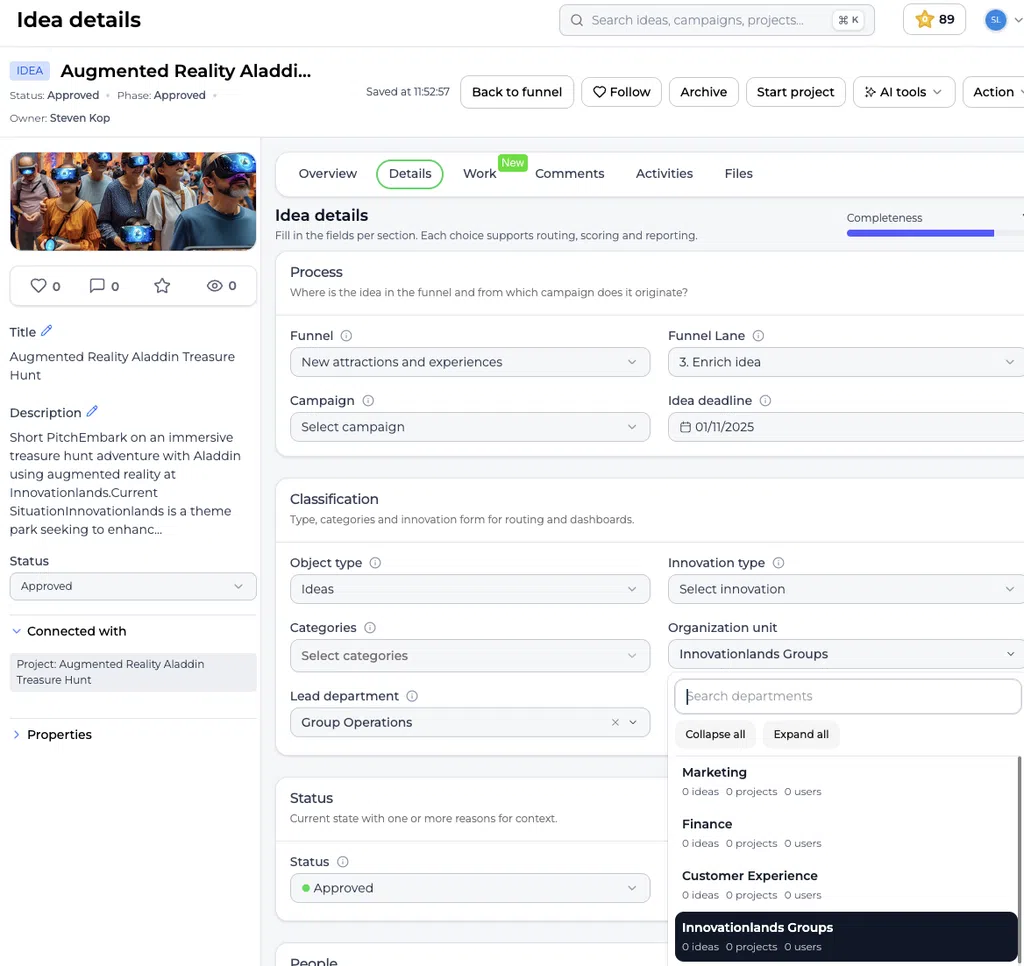The image size is (1024, 966).
Task: Clear the Group Operations lead department
Action: pyautogui.click(x=615, y=722)
